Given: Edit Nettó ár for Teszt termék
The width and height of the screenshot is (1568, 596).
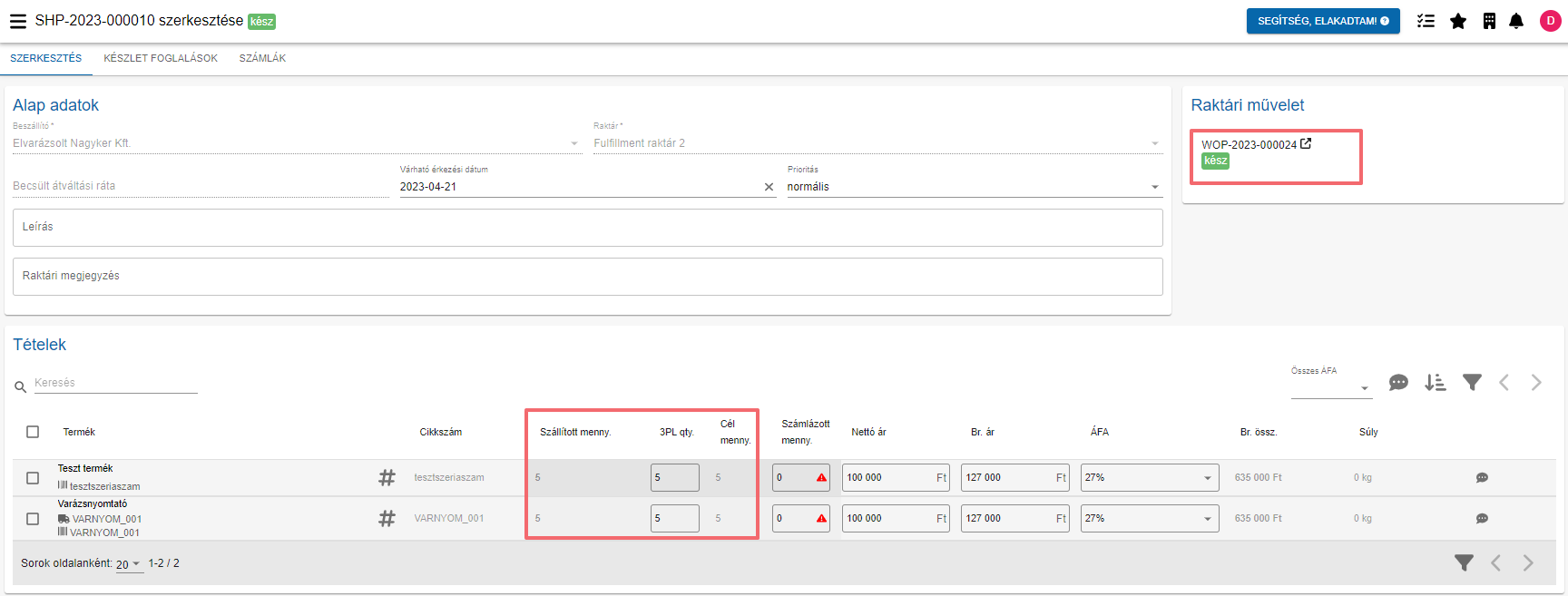Looking at the screenshot, I should pyautogui.click(x=896, y=478).
